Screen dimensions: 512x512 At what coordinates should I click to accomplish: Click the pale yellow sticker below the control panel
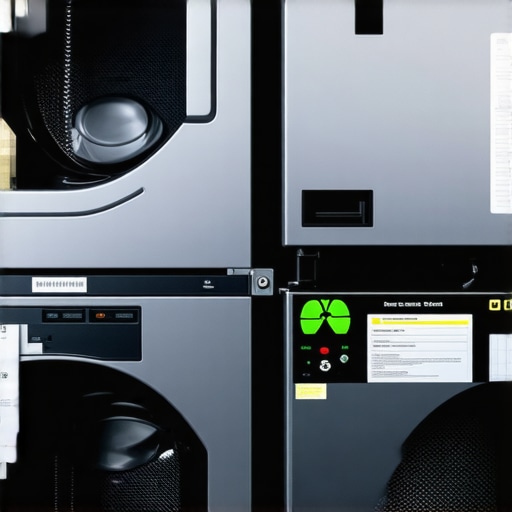pos(311,391)
